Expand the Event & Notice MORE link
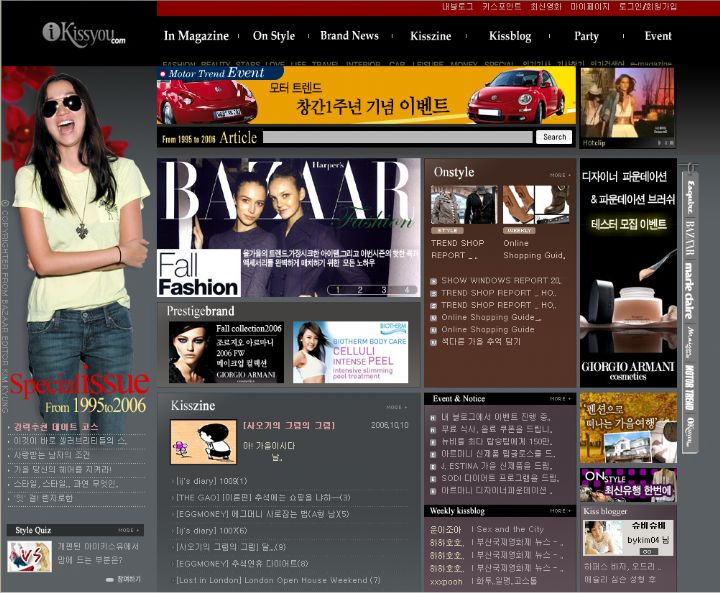720x593 pixels. click(x=560, y=399)
